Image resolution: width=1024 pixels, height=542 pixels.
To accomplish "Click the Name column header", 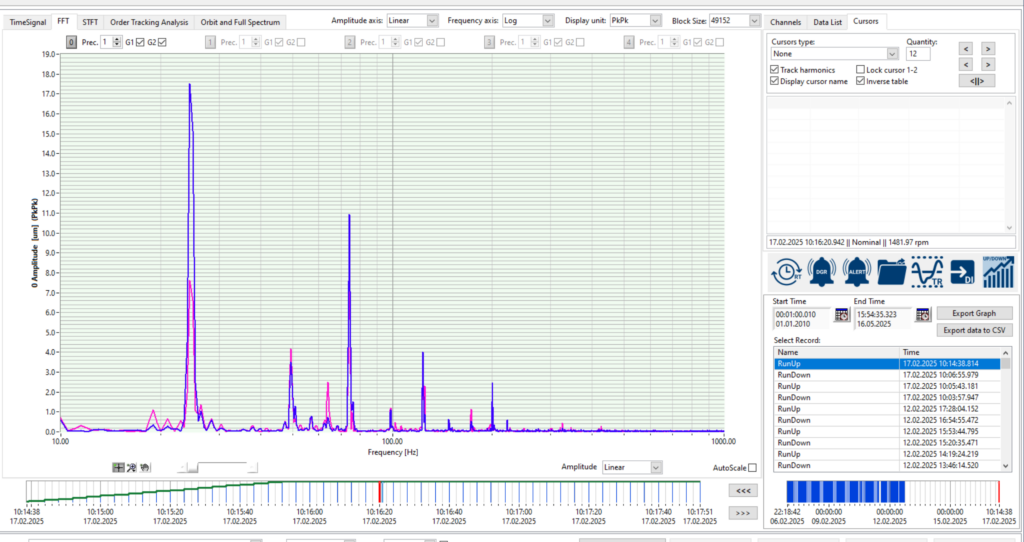I will pyautogui.click(x=837, y=353).
